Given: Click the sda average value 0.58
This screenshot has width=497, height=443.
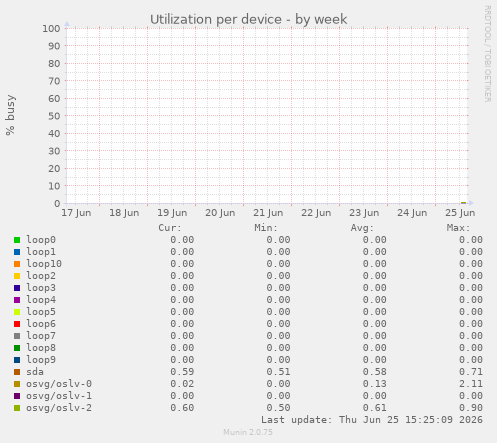Looking at the screenshot, I should click(x=375, y=372).
